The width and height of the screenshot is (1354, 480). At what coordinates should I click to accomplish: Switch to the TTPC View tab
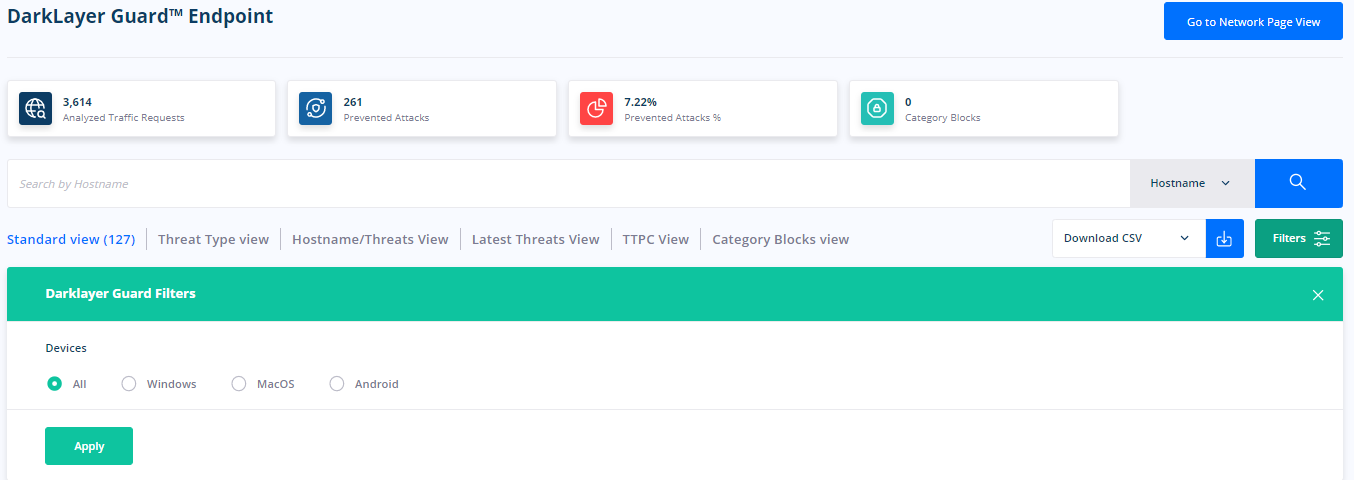(x=655, y=239)
